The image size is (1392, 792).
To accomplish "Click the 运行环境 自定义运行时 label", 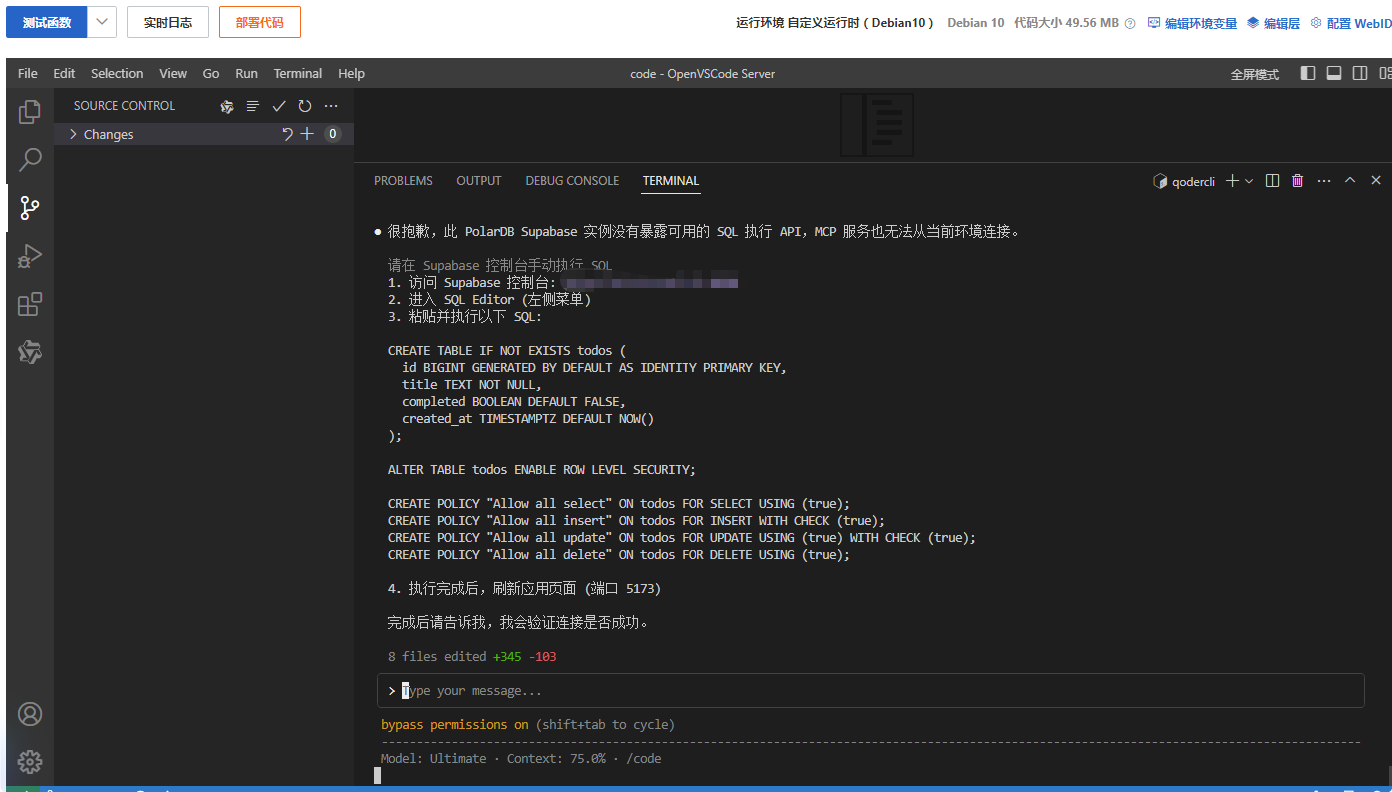I will coord(835,23).
